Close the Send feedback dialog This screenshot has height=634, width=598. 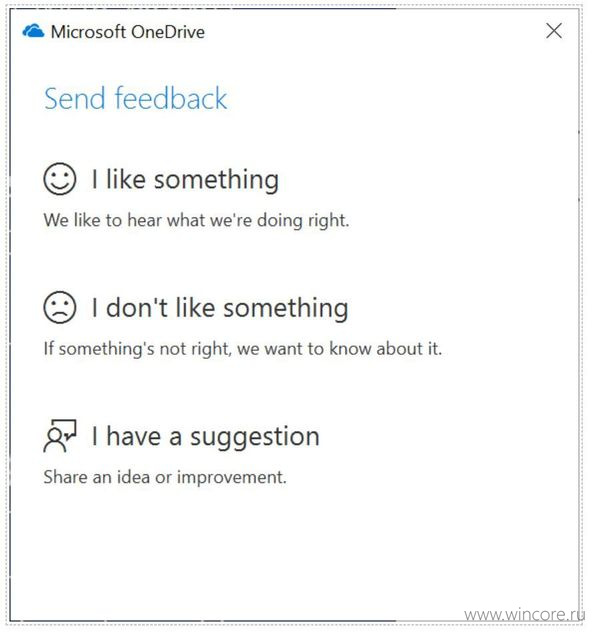(554, 31)
